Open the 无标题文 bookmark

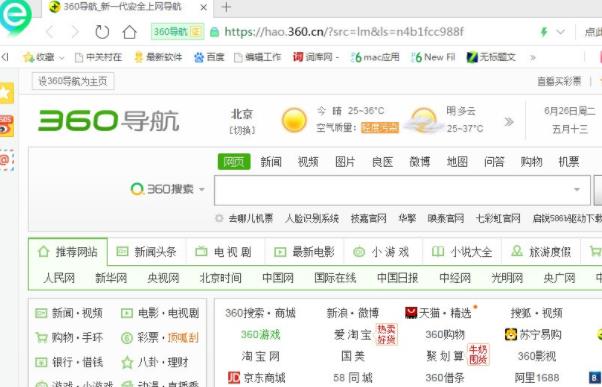tap(491, 57)
